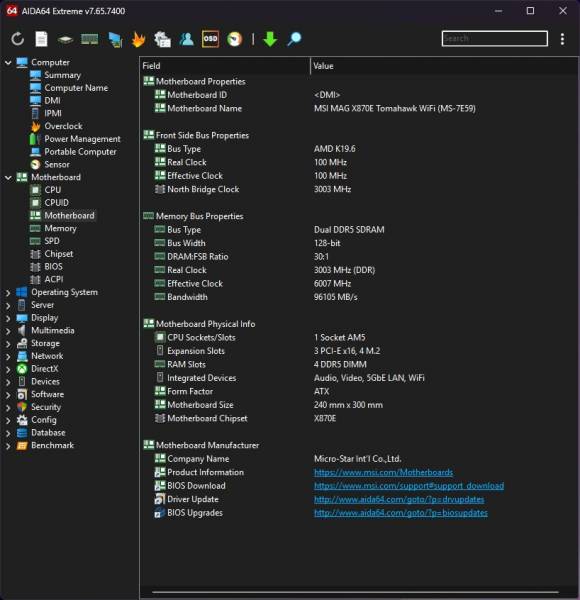Follow the Driver Update aida64 link

[399, 499]
